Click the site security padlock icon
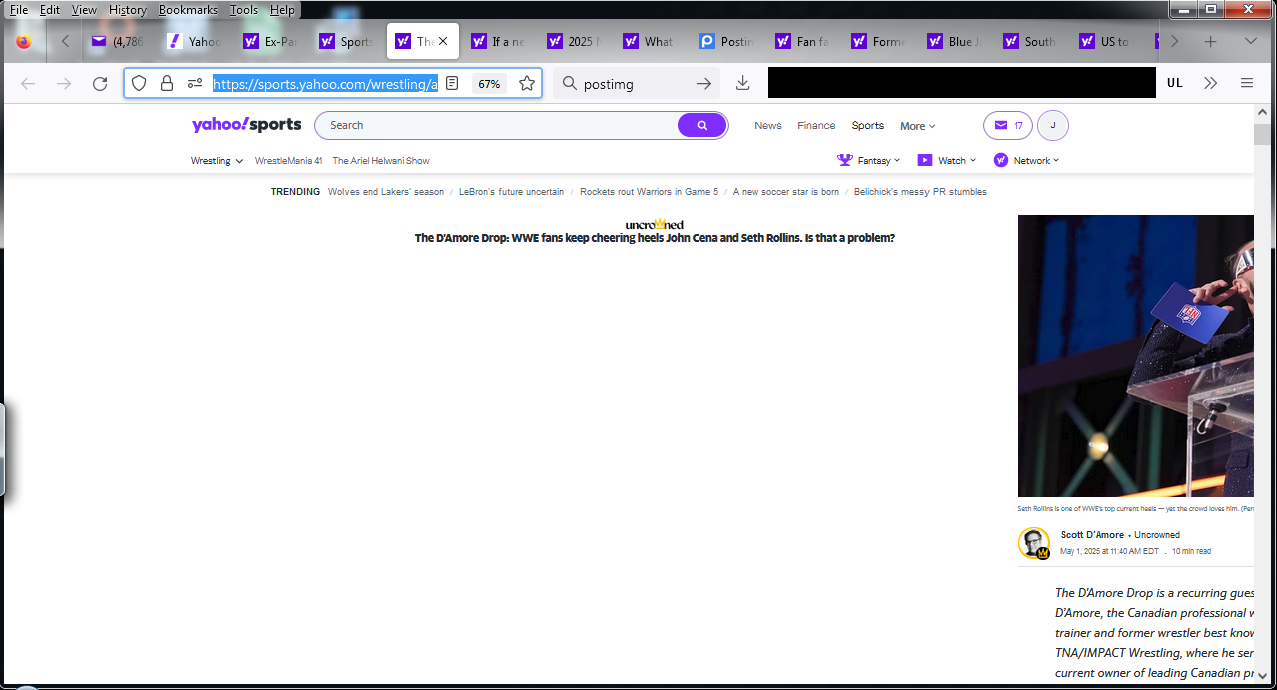 pyautogui.click(x=167, y=84)
